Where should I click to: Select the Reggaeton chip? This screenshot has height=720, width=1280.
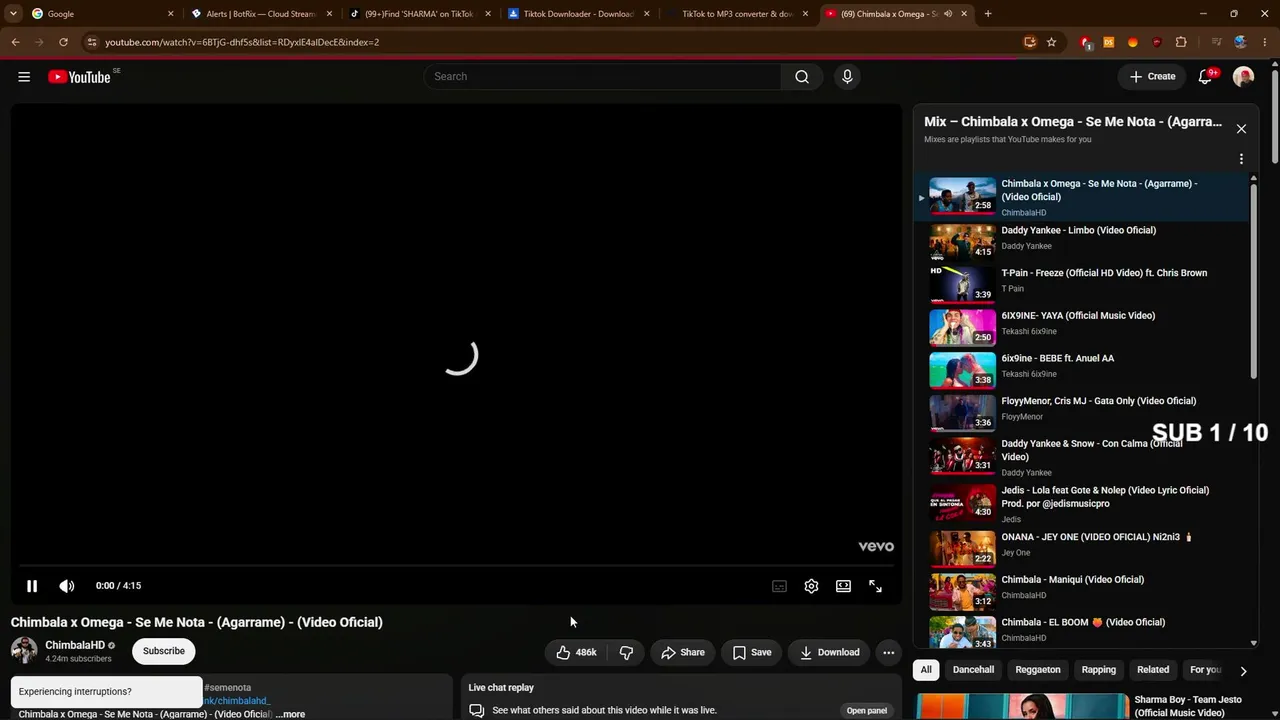tap(1038, 670)
